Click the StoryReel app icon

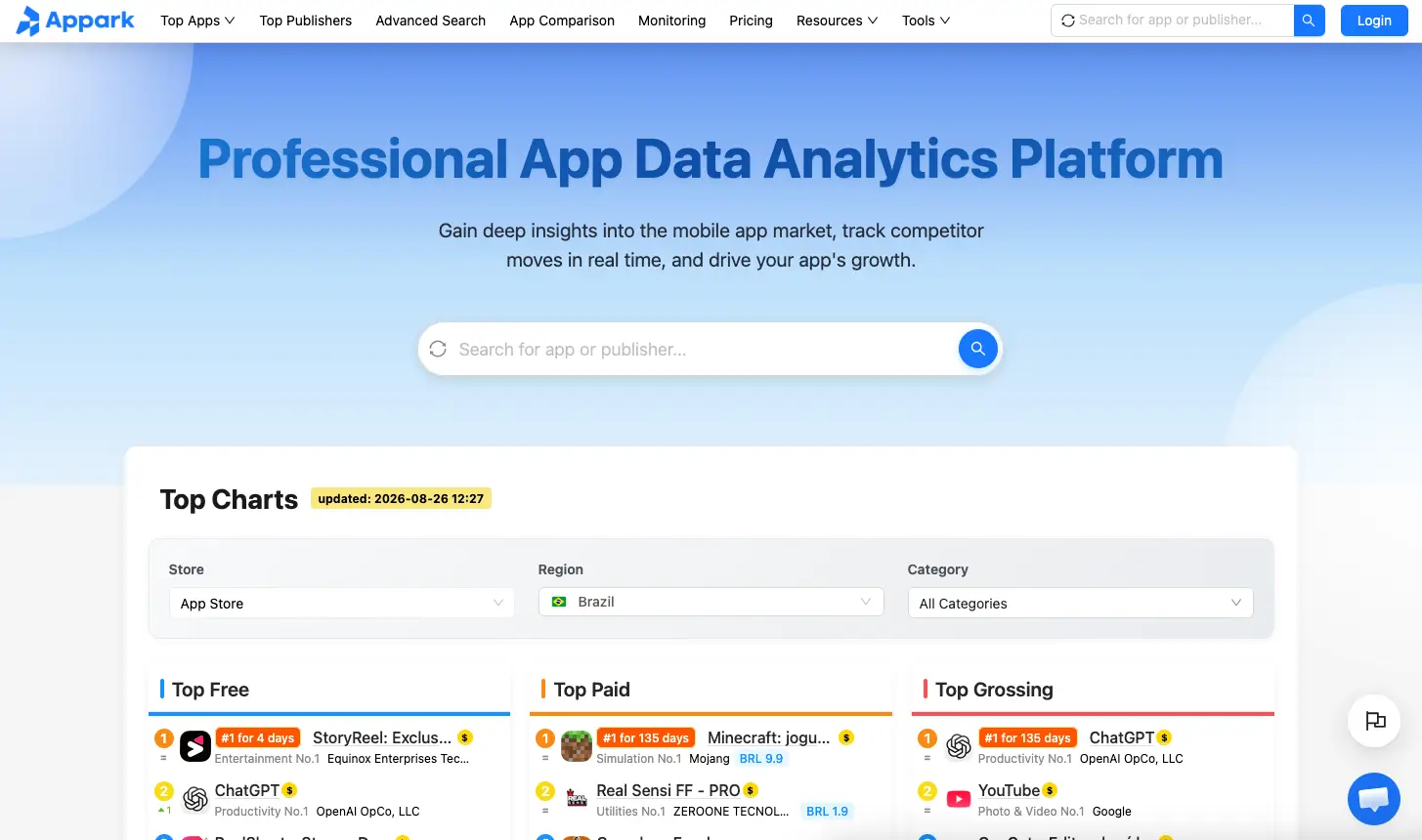pyautogui.click(x=195, y=746)
